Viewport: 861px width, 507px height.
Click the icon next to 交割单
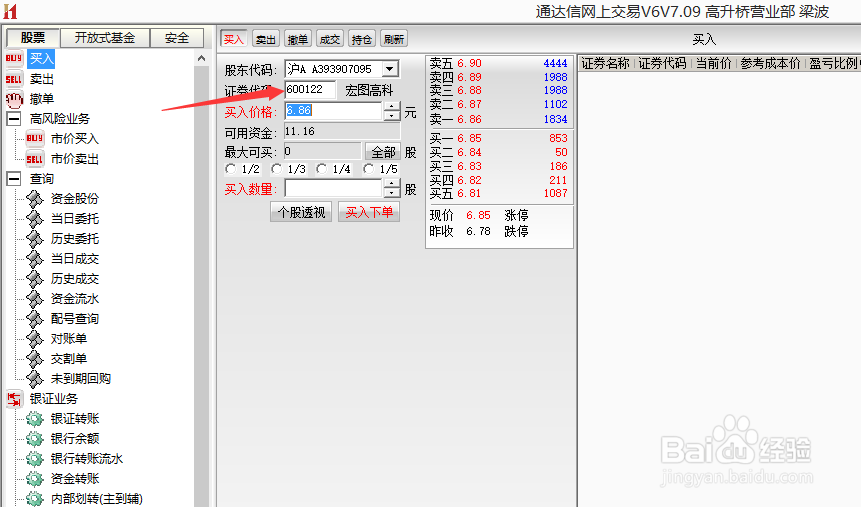[x=35, y=359]
